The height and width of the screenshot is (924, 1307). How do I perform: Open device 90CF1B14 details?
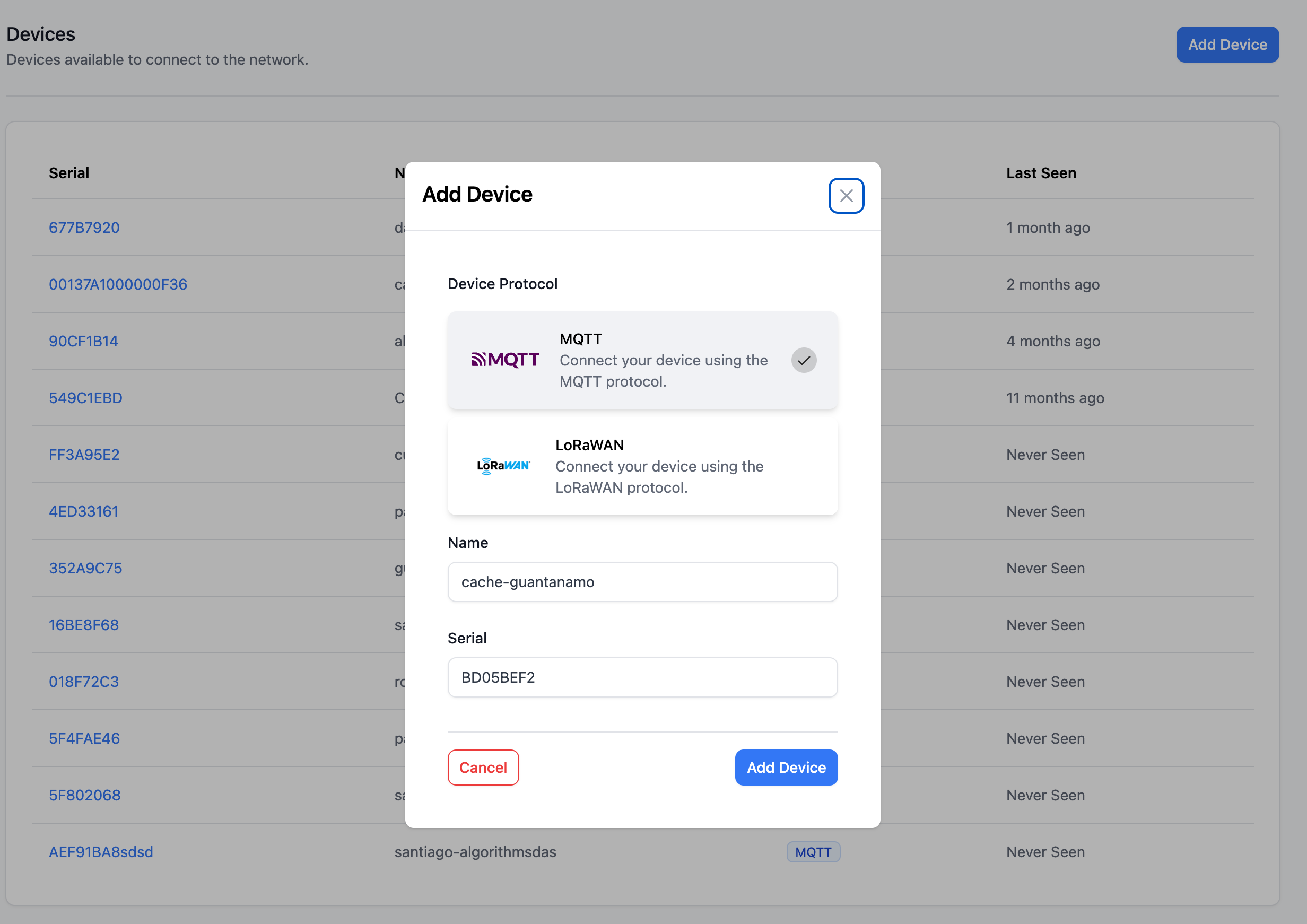pos(83,341)
